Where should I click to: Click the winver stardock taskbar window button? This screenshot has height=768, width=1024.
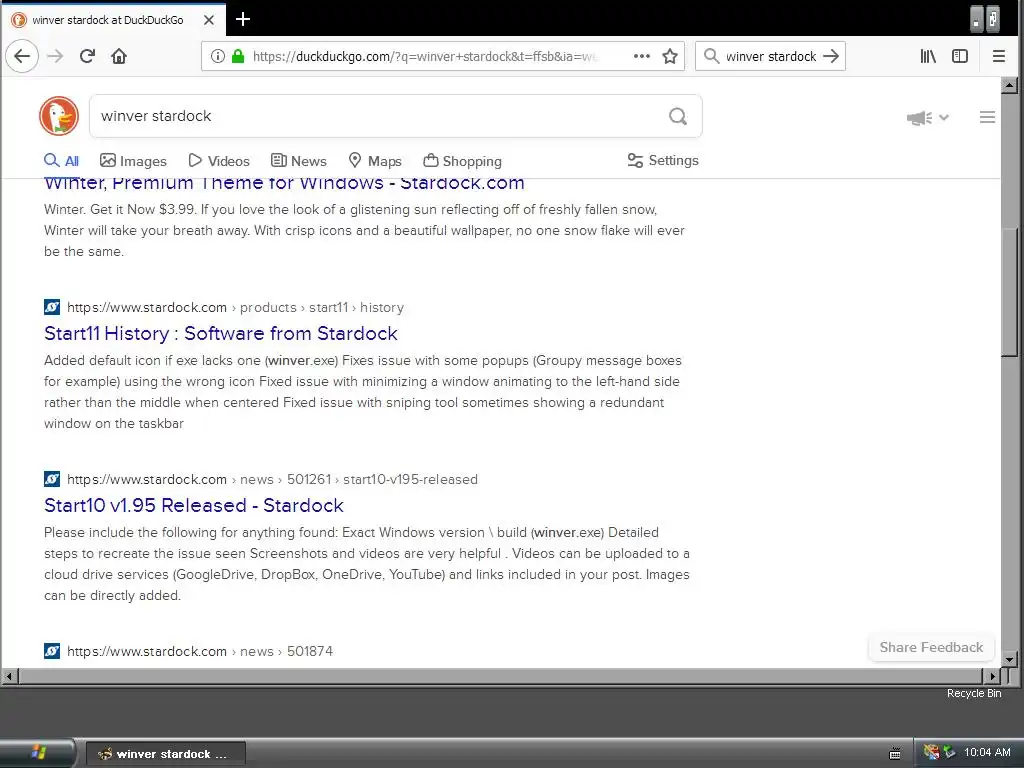[166, 754]
